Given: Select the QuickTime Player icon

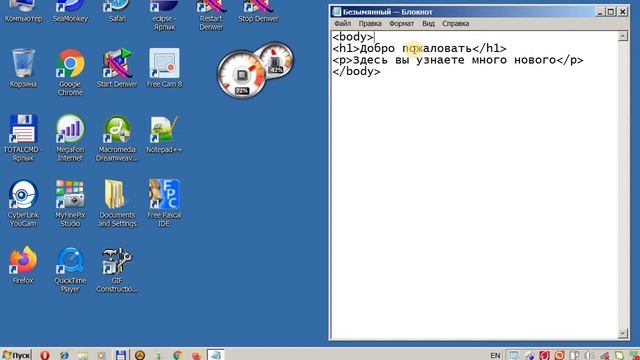Looking at the screenshot, I should coord(70,269).
